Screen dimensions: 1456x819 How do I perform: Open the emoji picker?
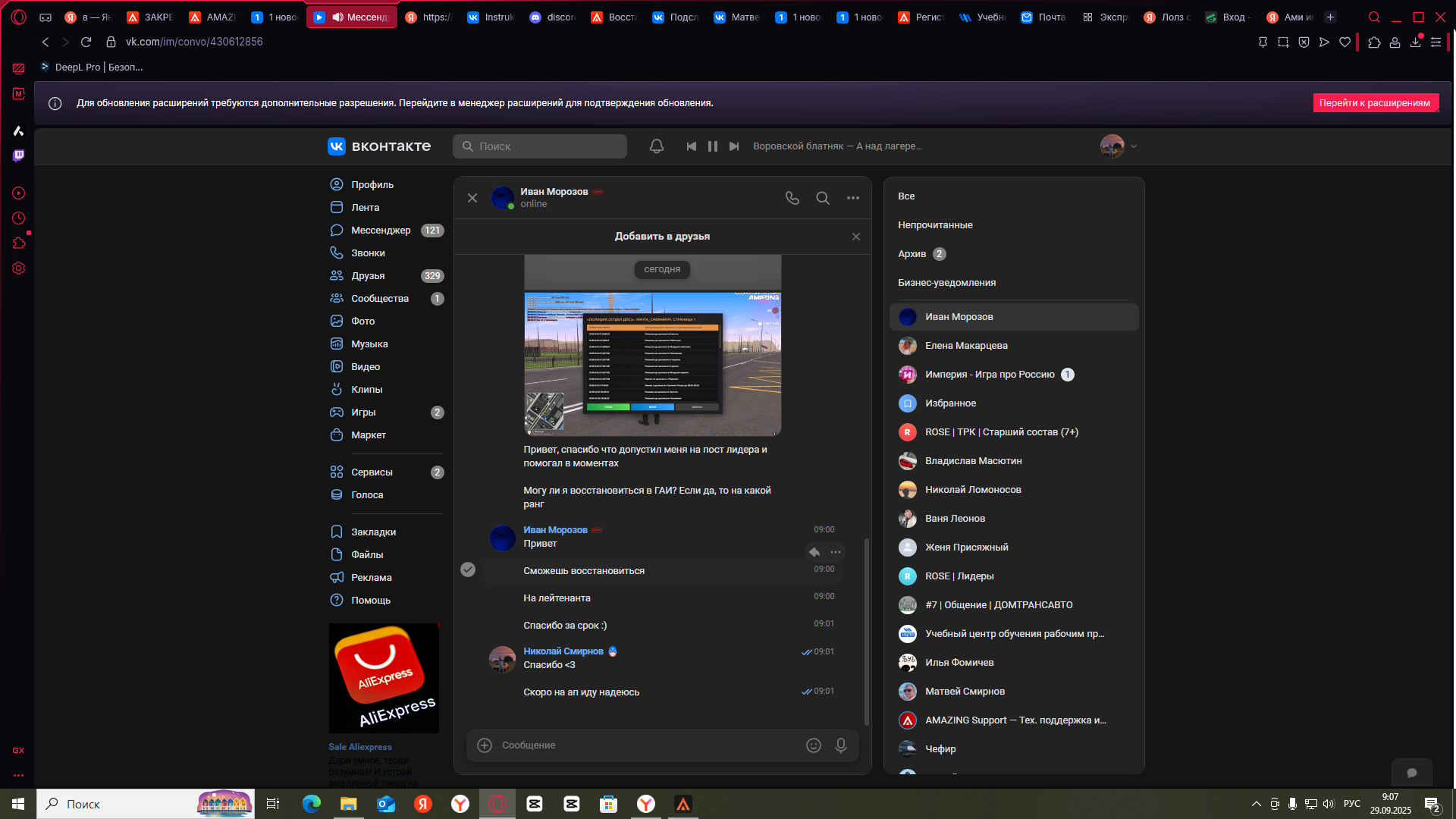point(814,745)
